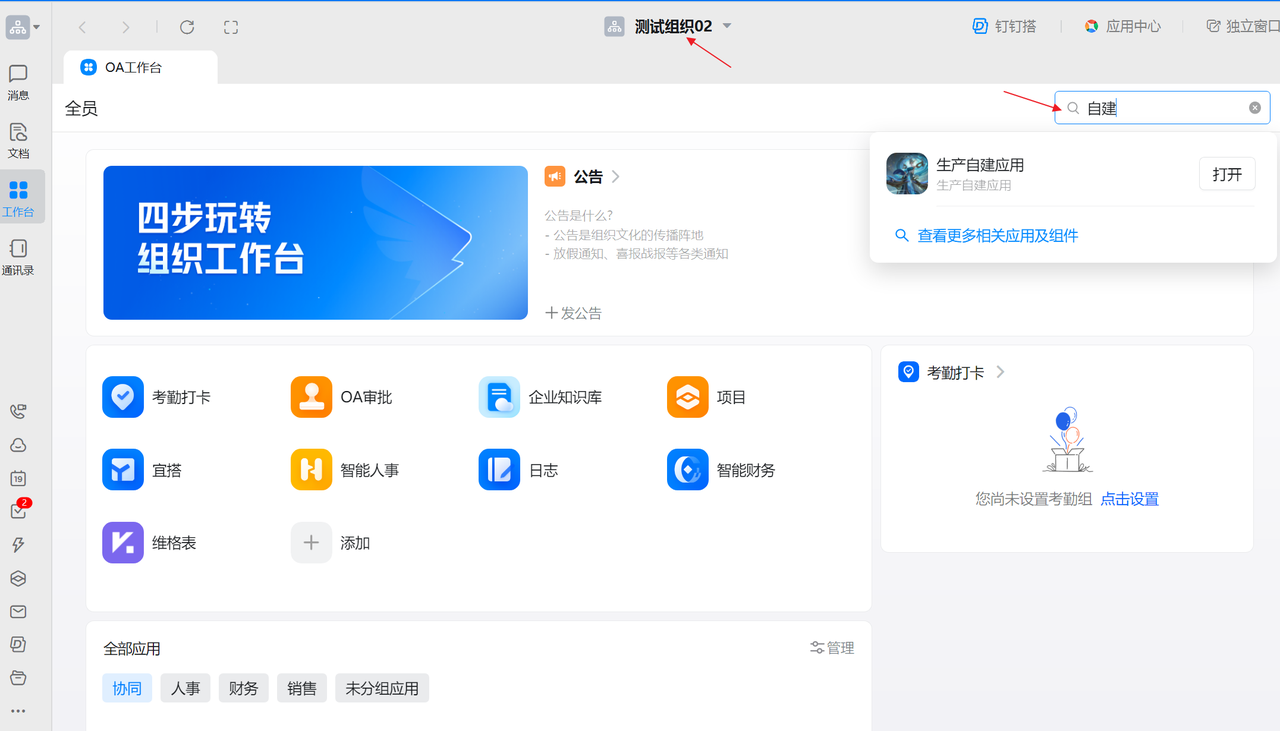Screen dimensions: 1280x731
Task: Go back with the left arrow
Action: [83, 27]
